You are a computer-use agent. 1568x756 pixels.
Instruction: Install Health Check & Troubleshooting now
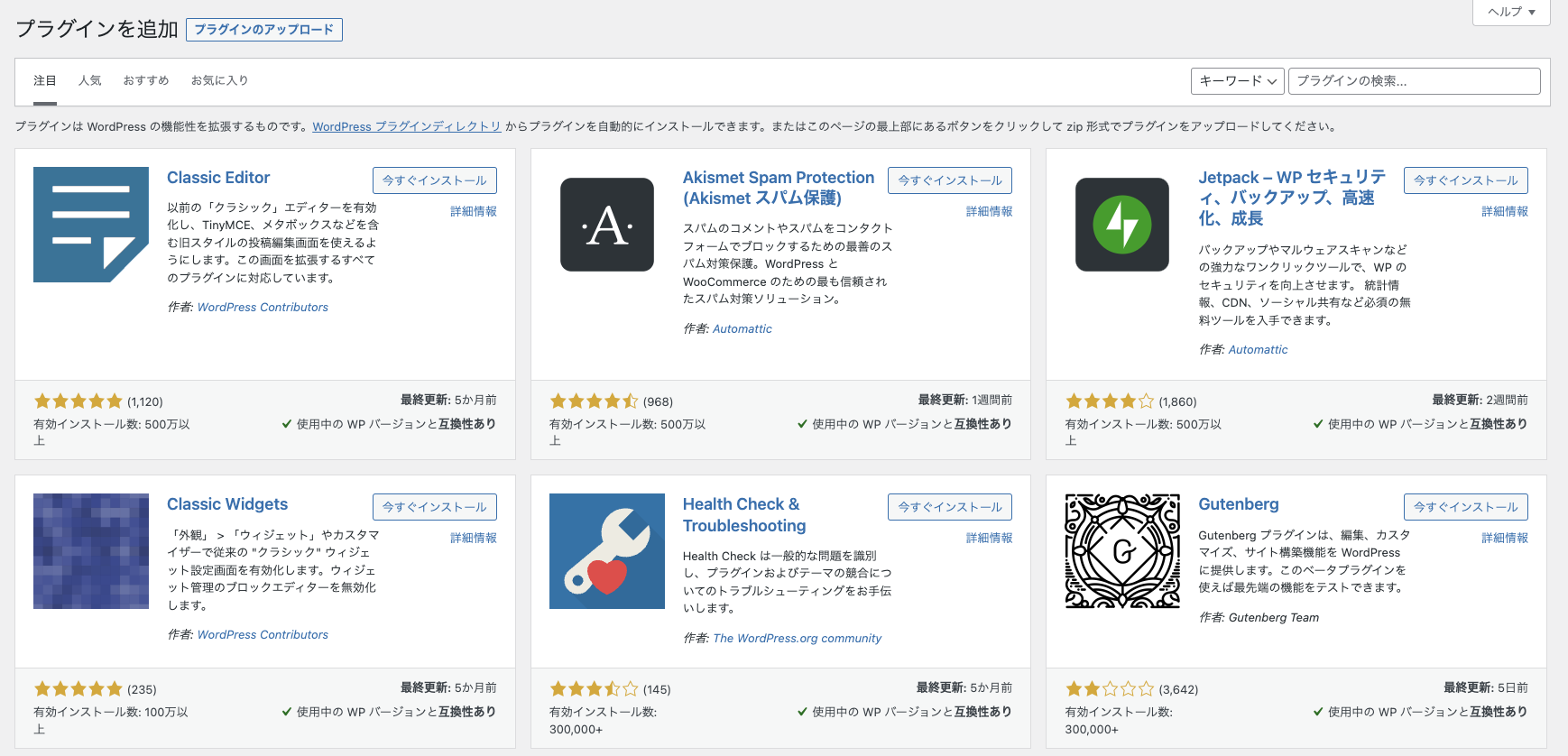[x=950, y=507]
